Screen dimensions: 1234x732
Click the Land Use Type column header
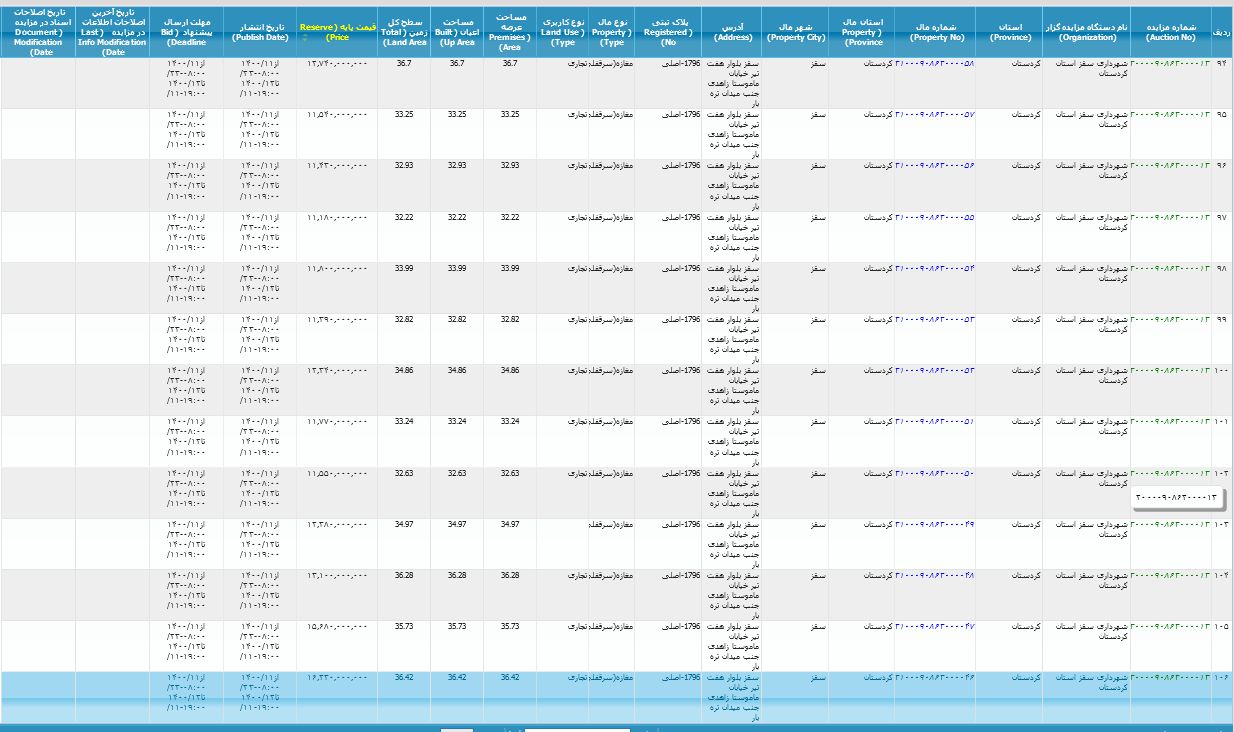pos(563,32)
